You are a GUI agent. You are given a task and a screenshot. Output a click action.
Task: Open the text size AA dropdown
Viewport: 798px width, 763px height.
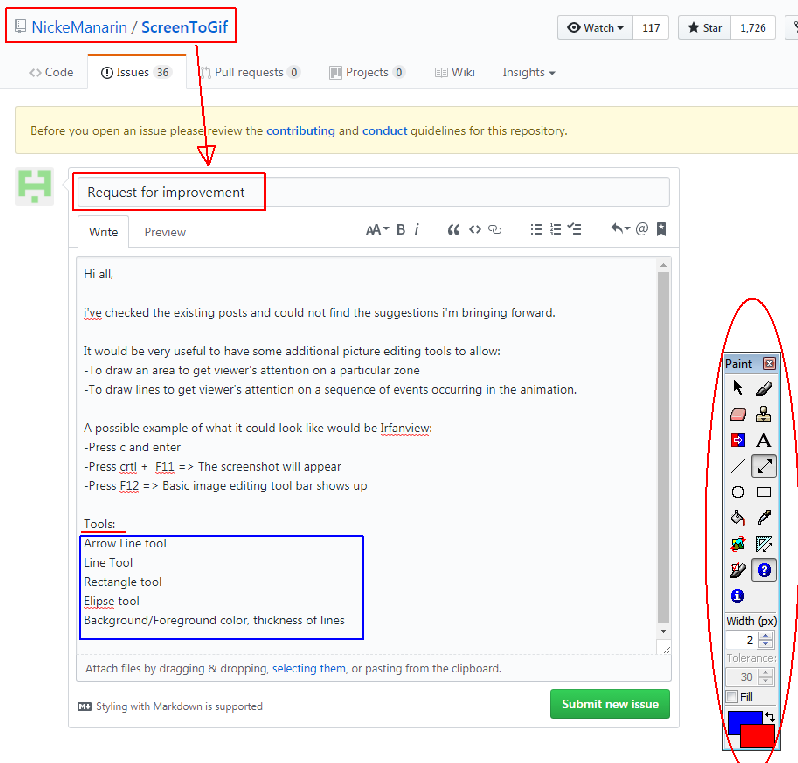click(x=377, y=230)
